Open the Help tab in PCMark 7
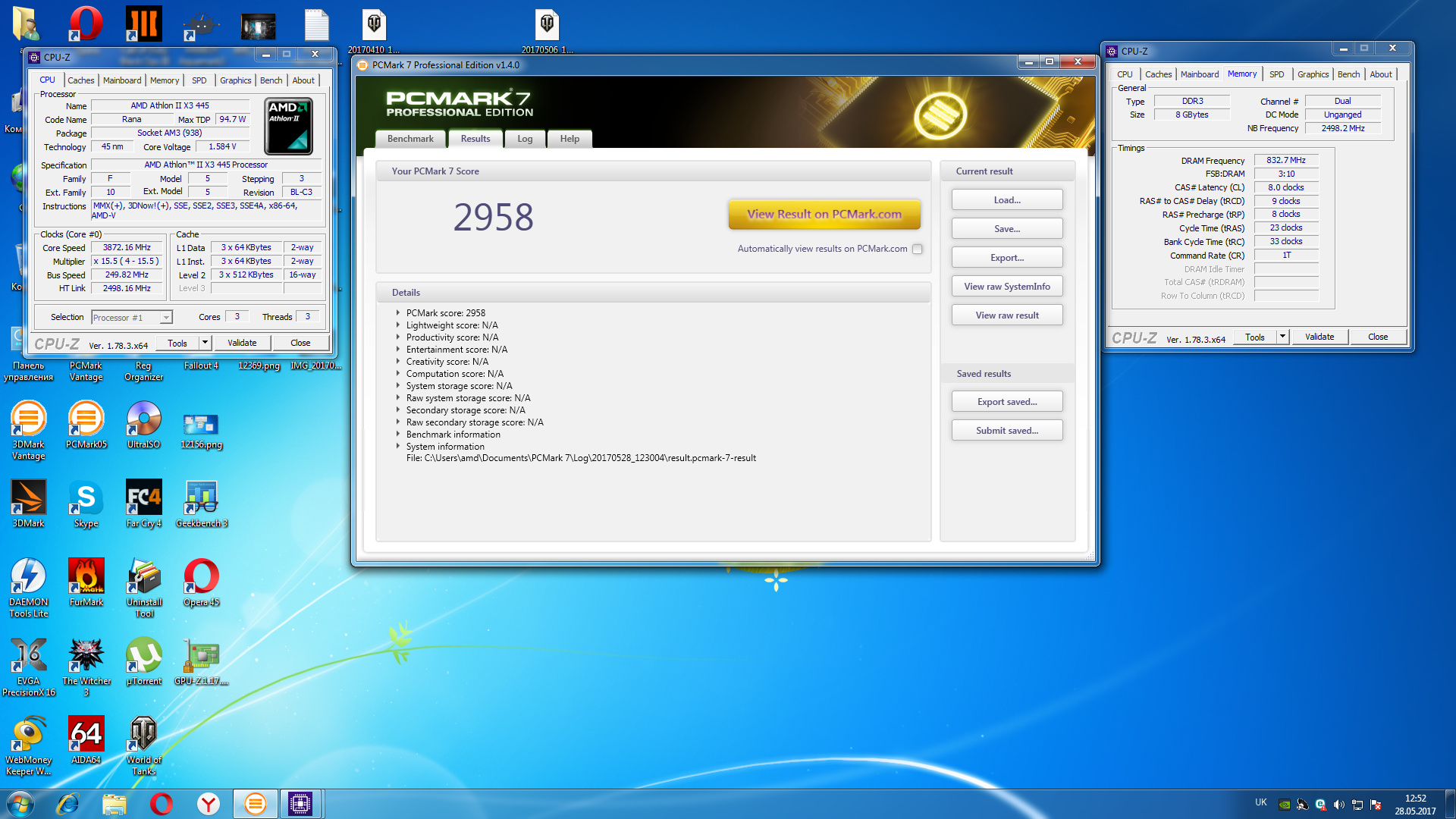The image size is (1456, 819). [x=570, y=139]
